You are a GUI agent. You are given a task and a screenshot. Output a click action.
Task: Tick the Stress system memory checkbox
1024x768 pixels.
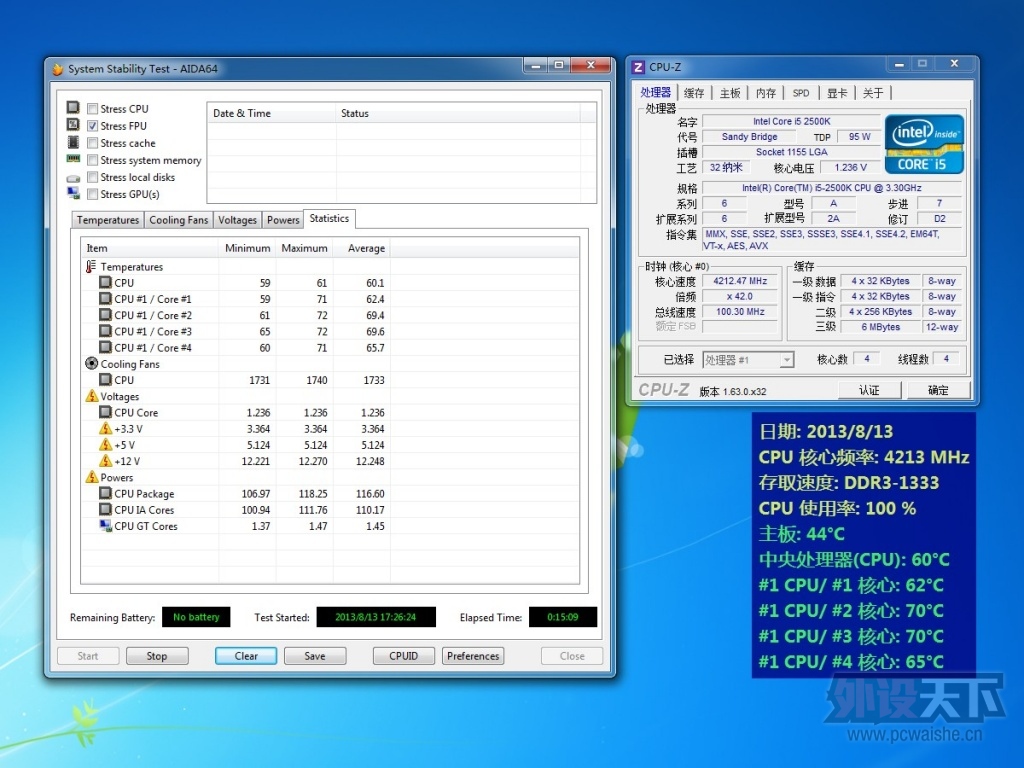coord(93,160)
